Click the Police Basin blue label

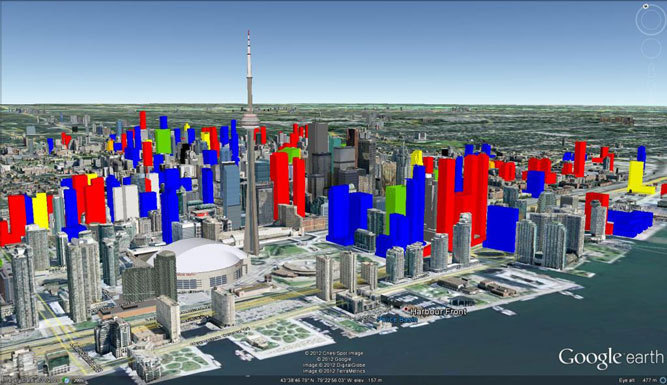click(x=398, y=319)
